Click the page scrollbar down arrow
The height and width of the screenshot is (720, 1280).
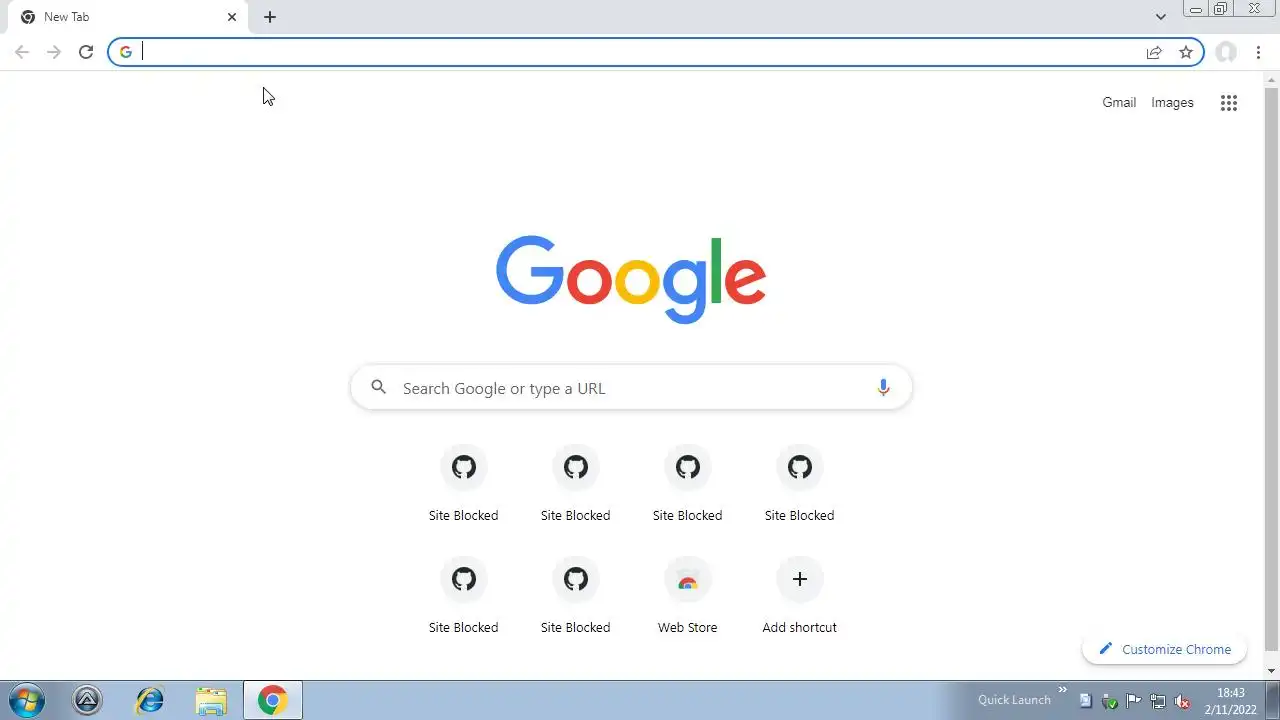click(x=1272, y=671)
